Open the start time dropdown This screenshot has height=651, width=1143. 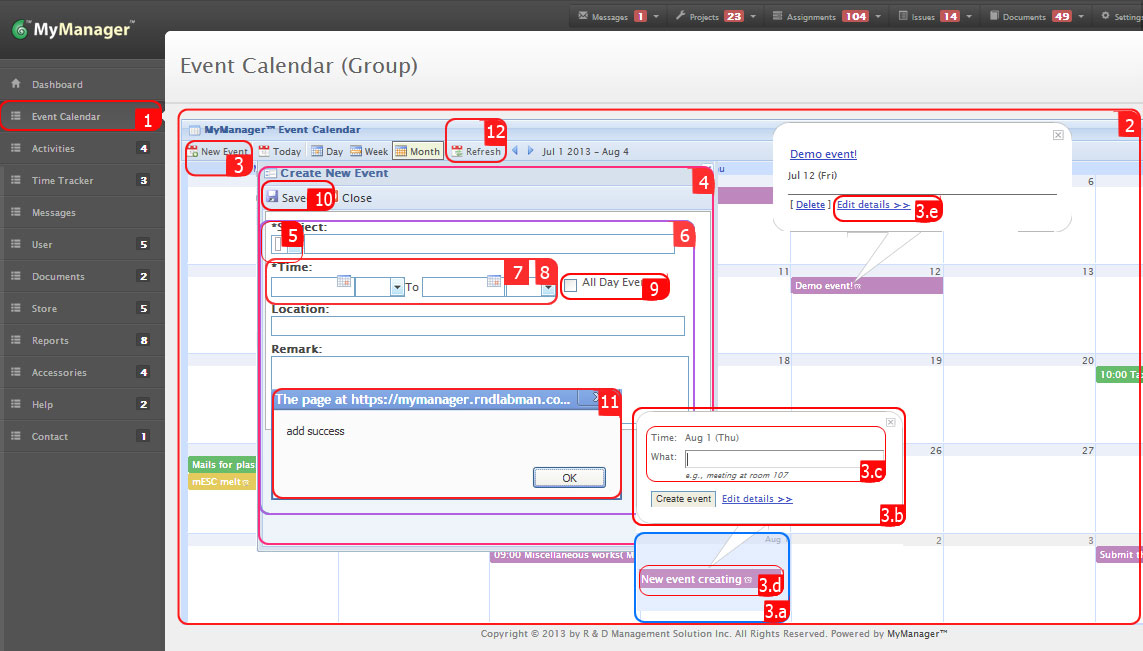click(398, 286)
